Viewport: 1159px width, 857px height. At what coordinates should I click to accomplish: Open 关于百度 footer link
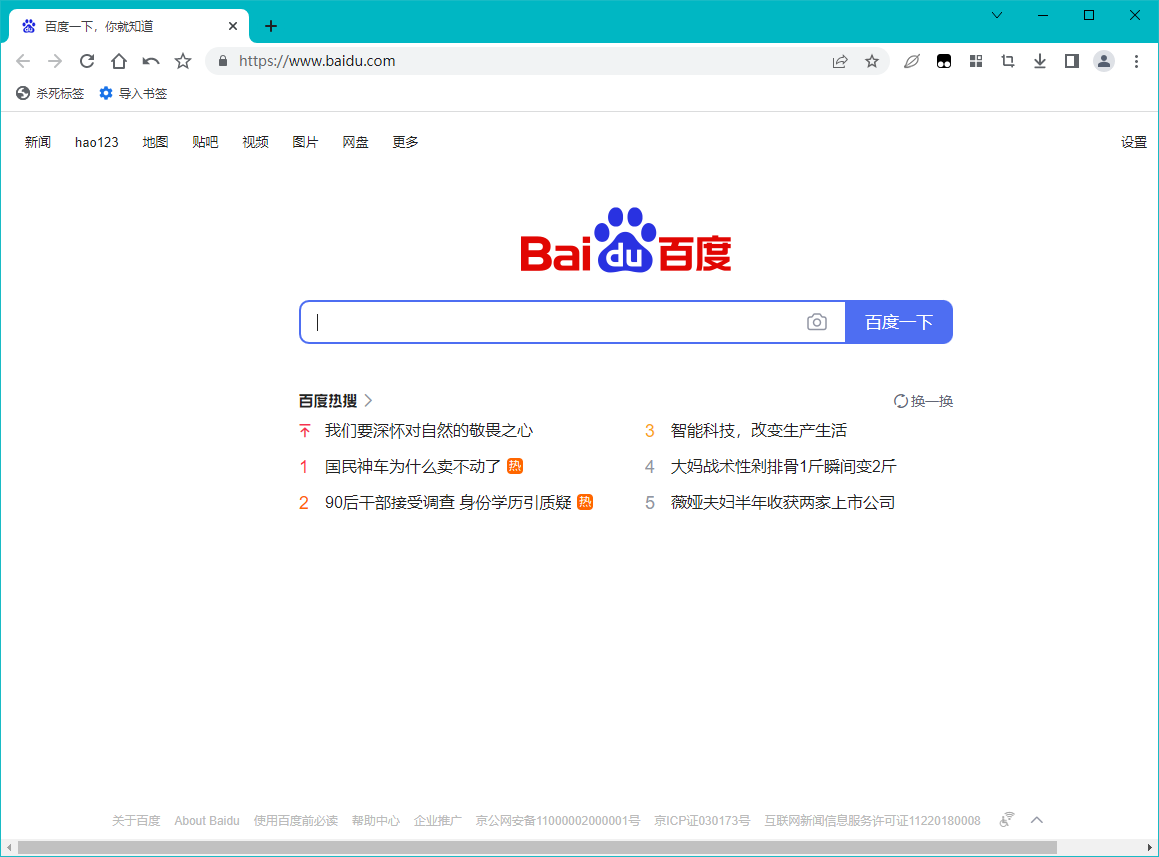136,821
